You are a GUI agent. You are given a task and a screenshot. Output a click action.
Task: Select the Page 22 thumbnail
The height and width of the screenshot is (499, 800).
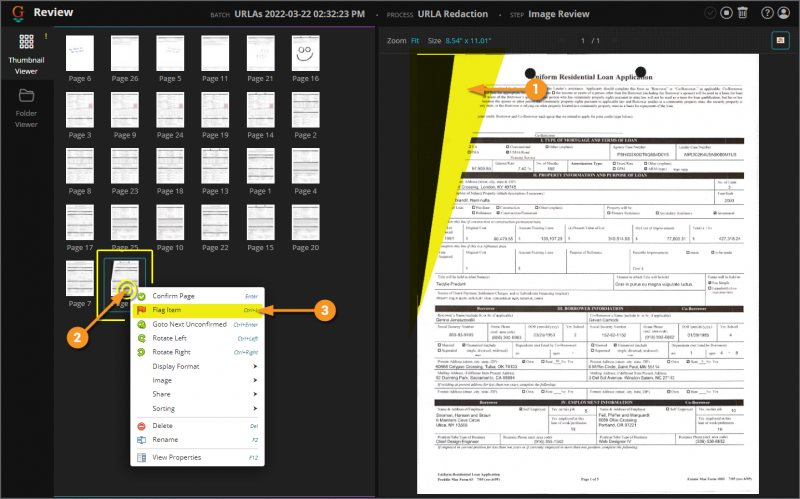pyautogui.click(x=215, y=222)
